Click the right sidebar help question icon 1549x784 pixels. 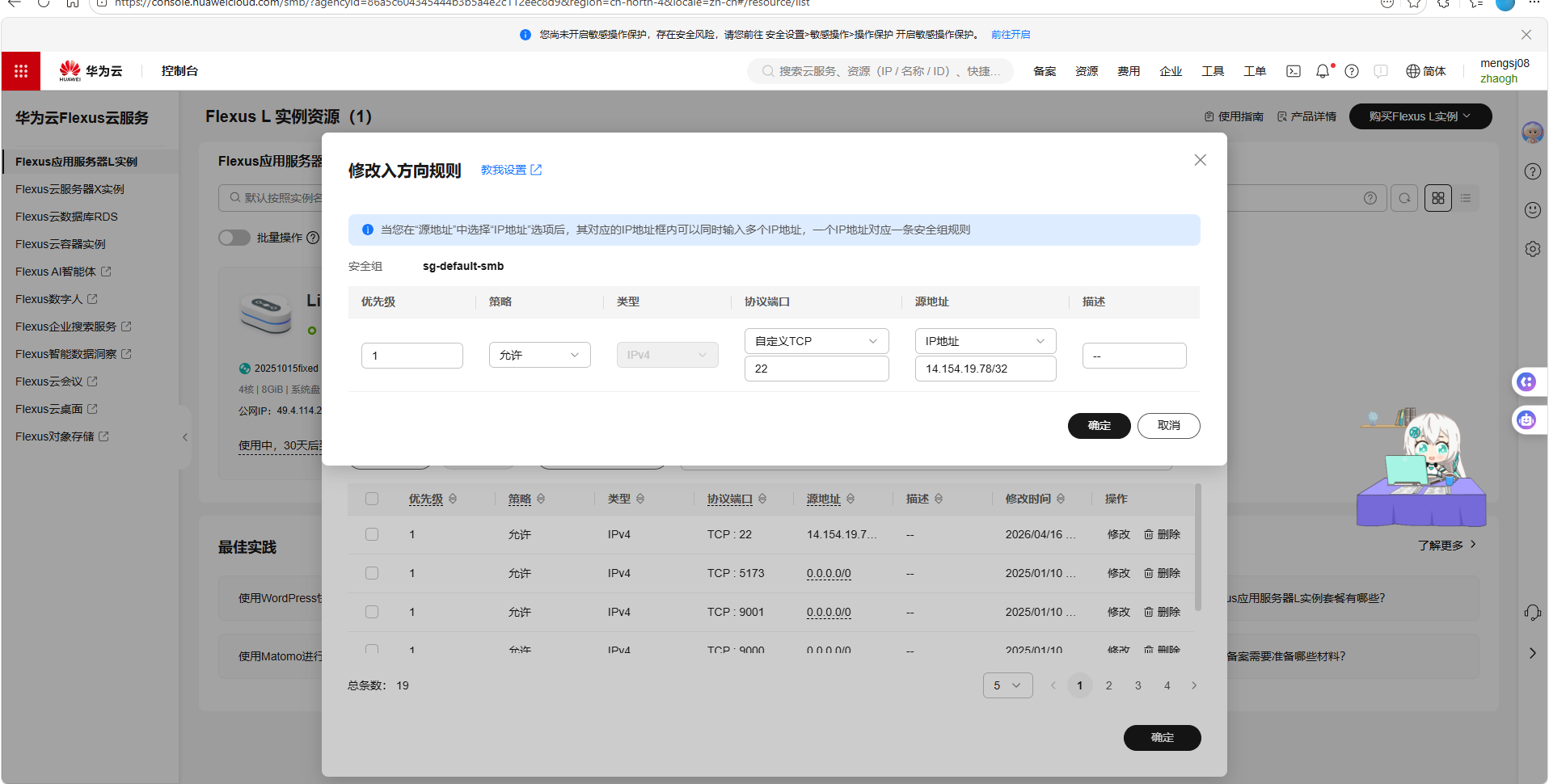point(1533,171)
